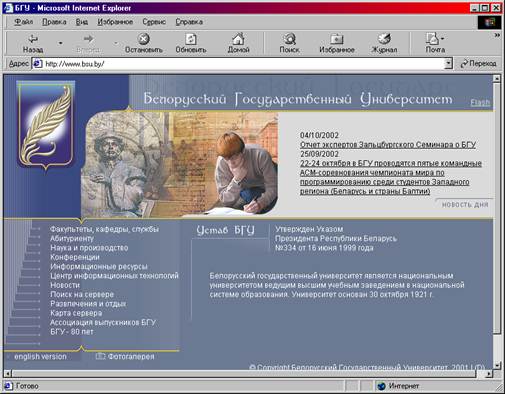
Task: Open the Сервис menu
Action: pyautogui.click(x=154, y=22)
